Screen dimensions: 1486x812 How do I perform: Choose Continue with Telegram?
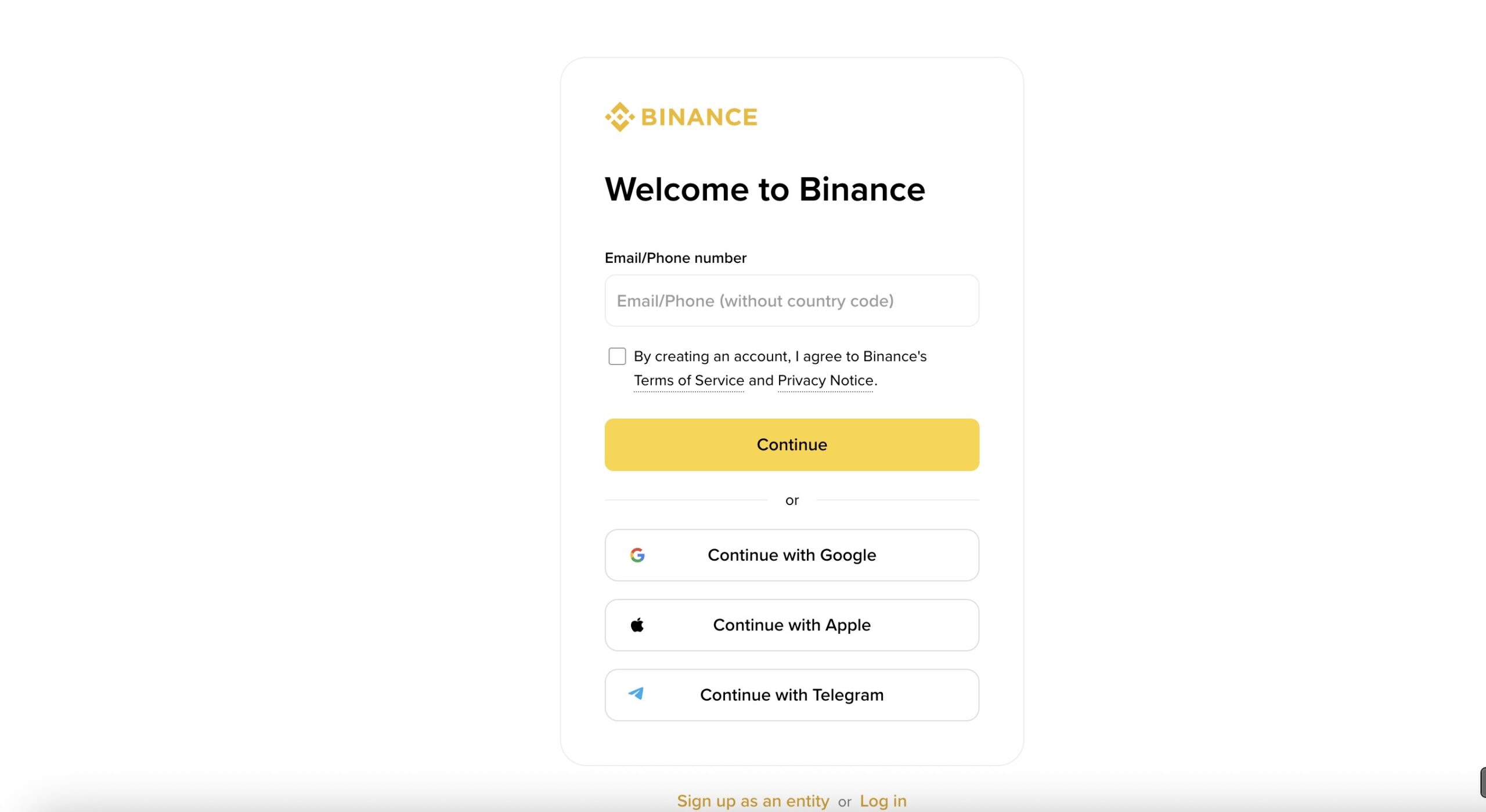(792, 695)
